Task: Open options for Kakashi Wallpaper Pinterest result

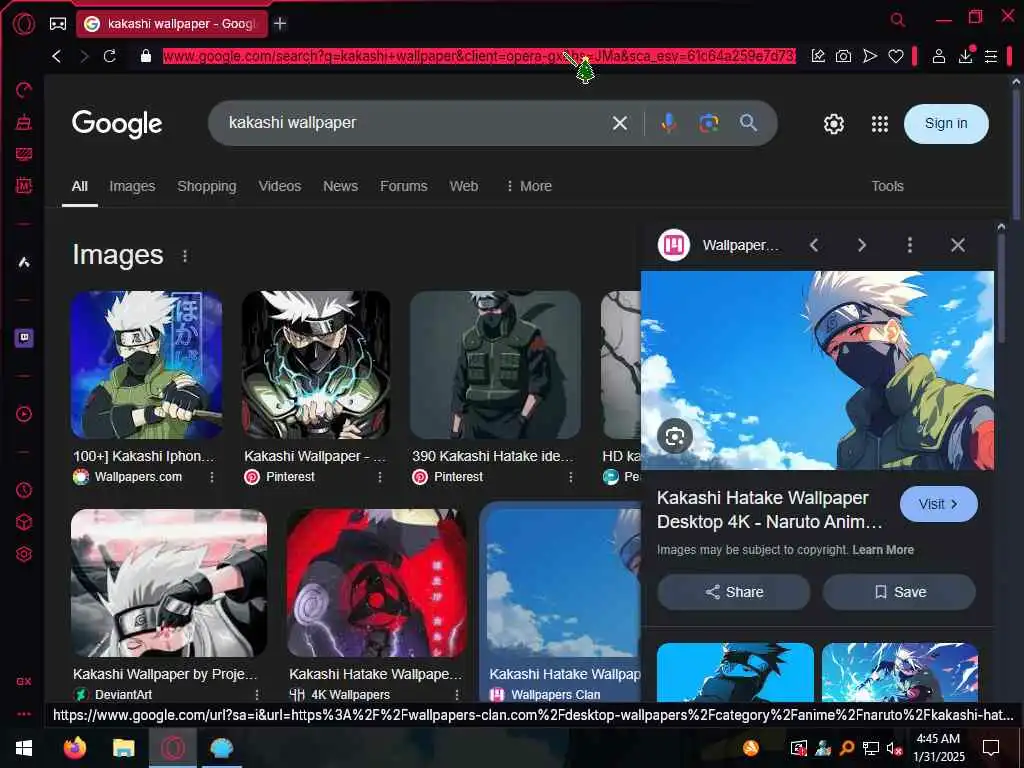Action: (379, 477)
